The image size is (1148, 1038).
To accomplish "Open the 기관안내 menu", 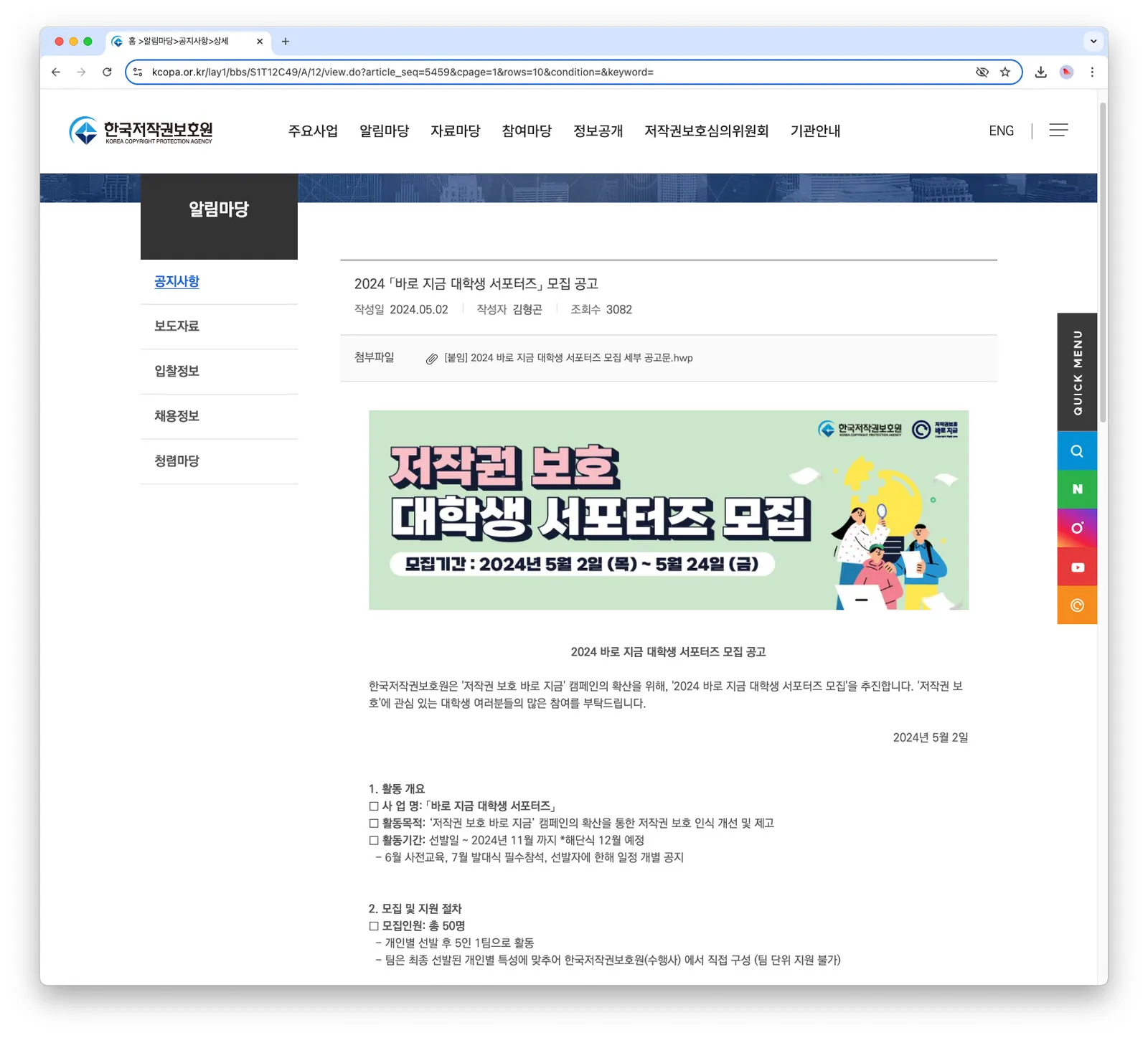I will coord(816,131).
